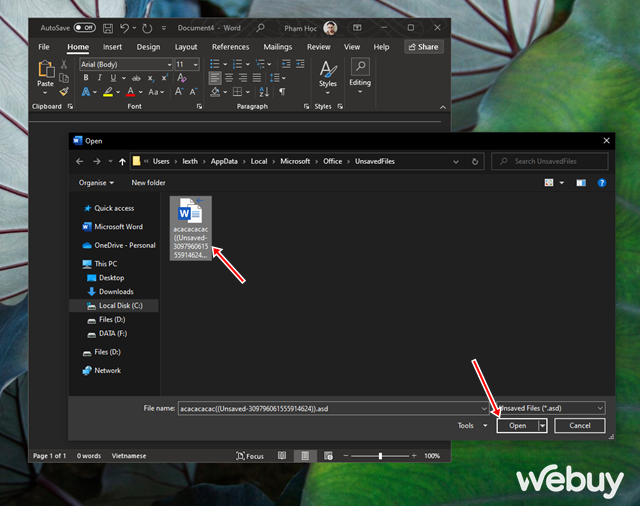Click the Show/Hide paragraph marks icon
The height and width of the screenshot is (506, 640).
(x=282, y=91)
